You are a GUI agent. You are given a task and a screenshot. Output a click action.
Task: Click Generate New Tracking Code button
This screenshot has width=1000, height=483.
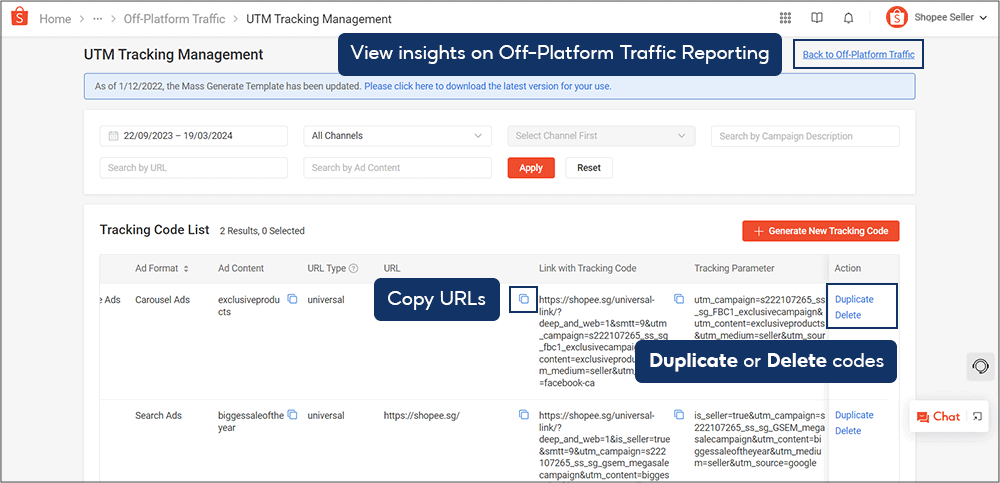[821, 231]
